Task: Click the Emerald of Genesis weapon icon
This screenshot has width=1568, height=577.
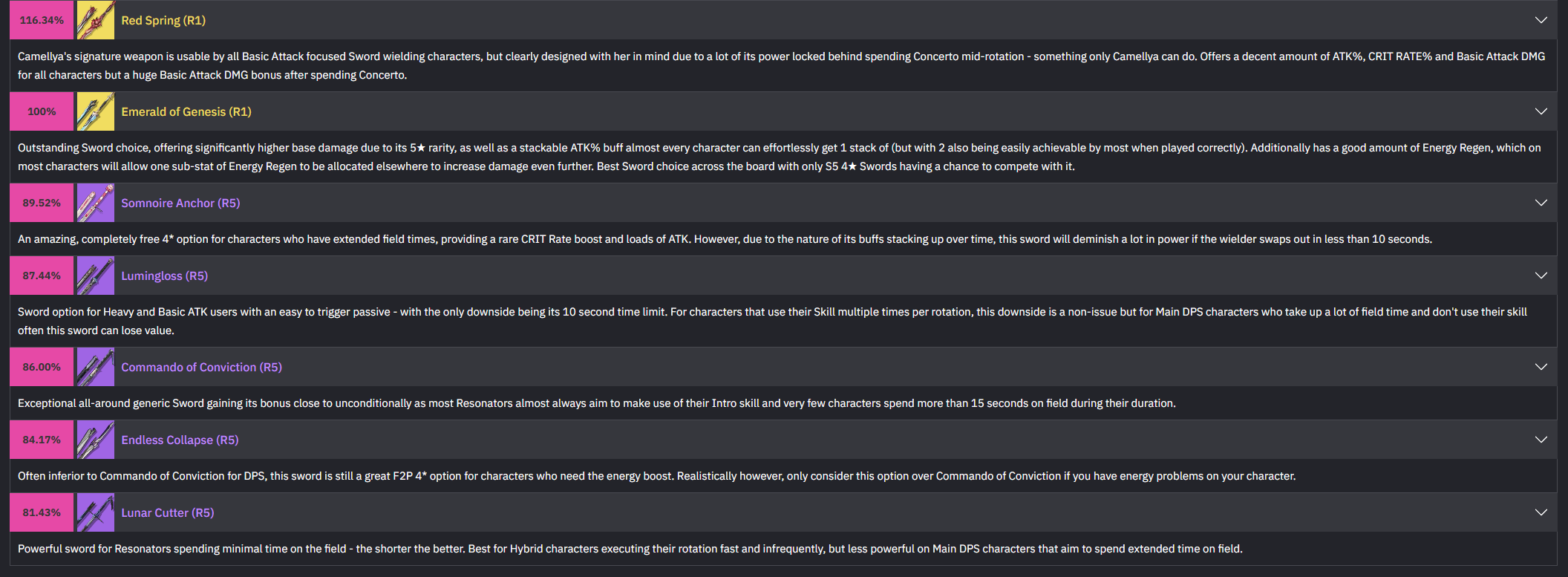Action: point(96,111)
